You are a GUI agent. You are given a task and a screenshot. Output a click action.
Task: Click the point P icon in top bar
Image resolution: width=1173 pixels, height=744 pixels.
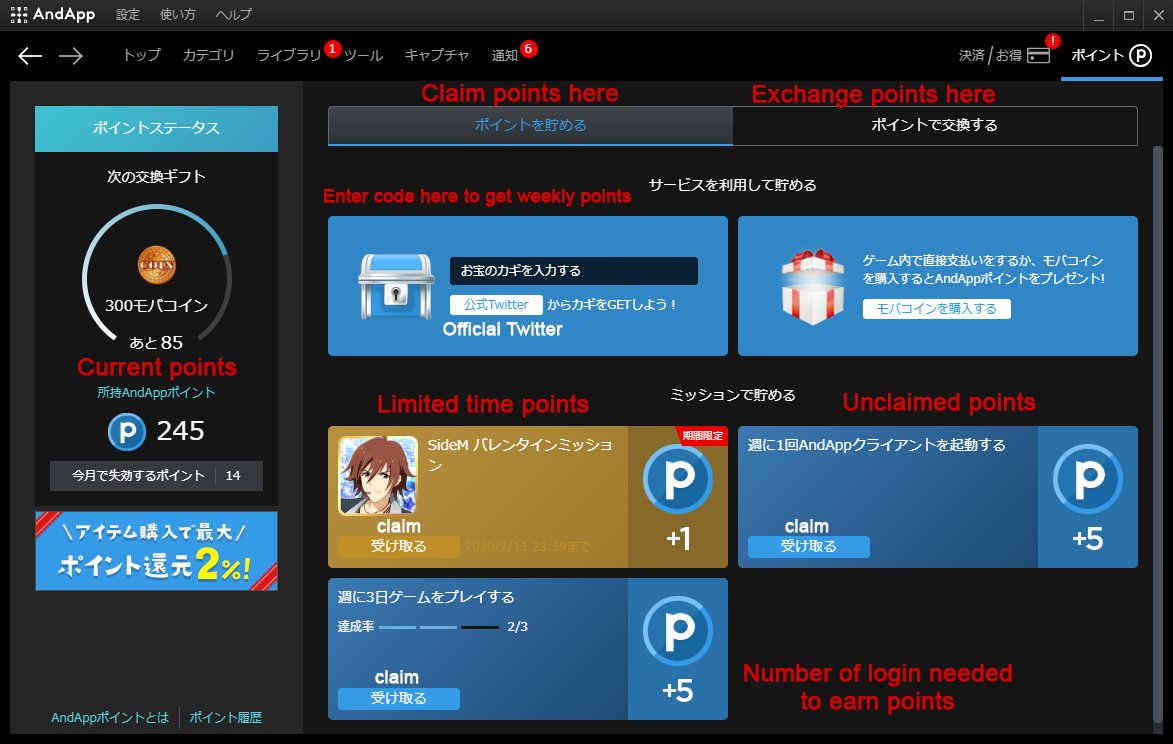click(1140, 55)
